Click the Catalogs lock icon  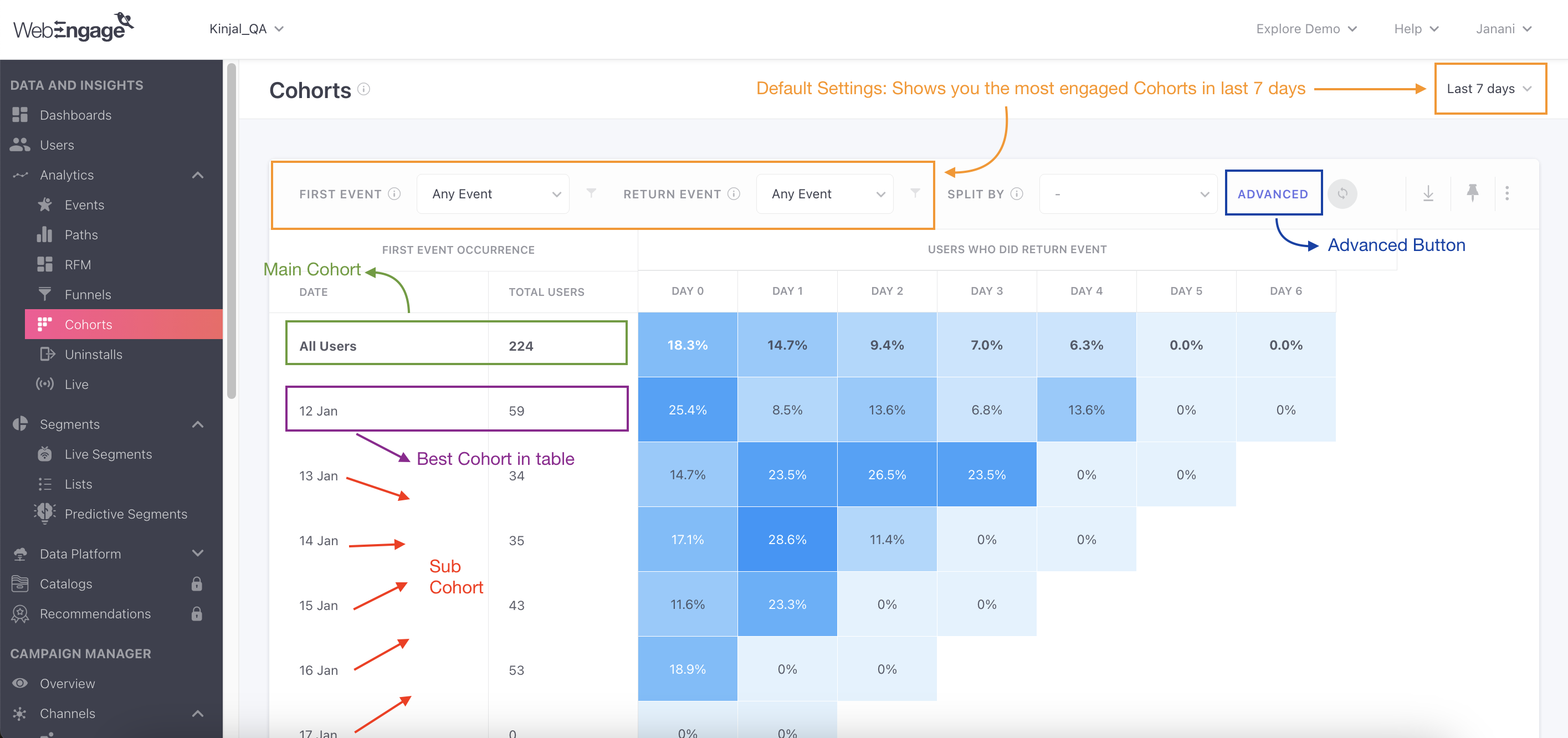pos(197,583)
